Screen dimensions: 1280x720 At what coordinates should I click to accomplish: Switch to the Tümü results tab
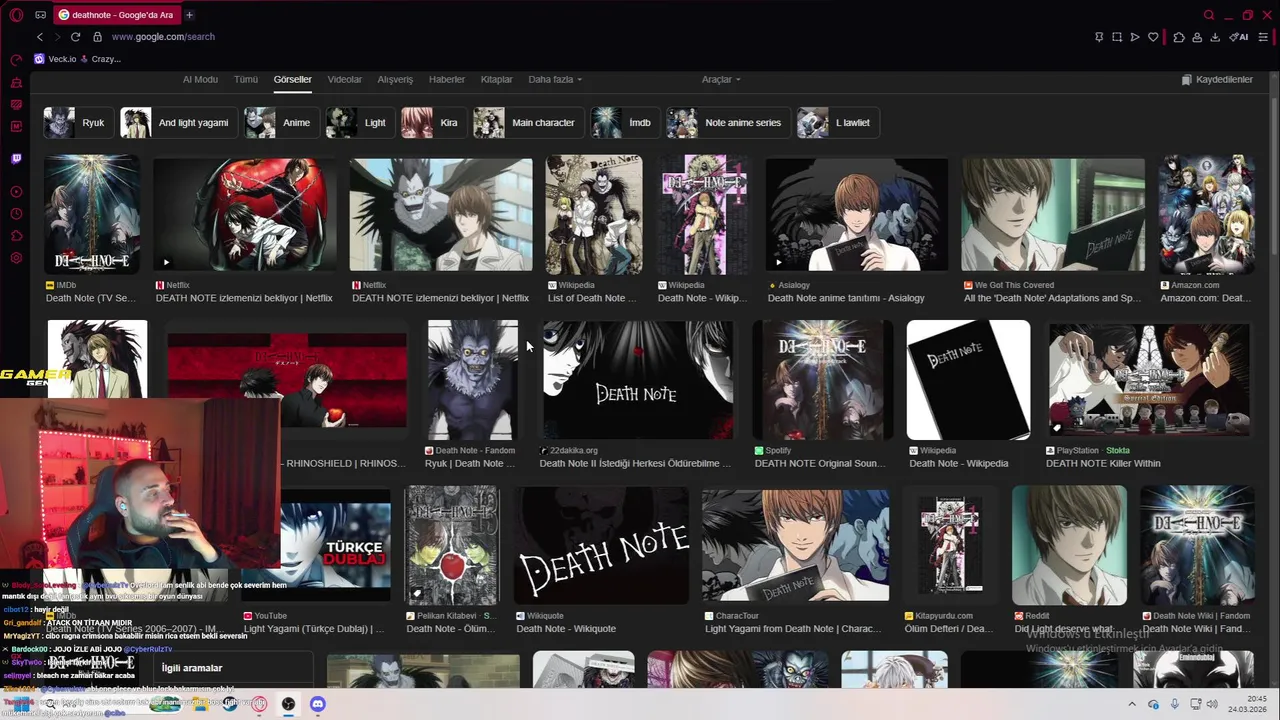pyautogui.click(x=246, y=79)
